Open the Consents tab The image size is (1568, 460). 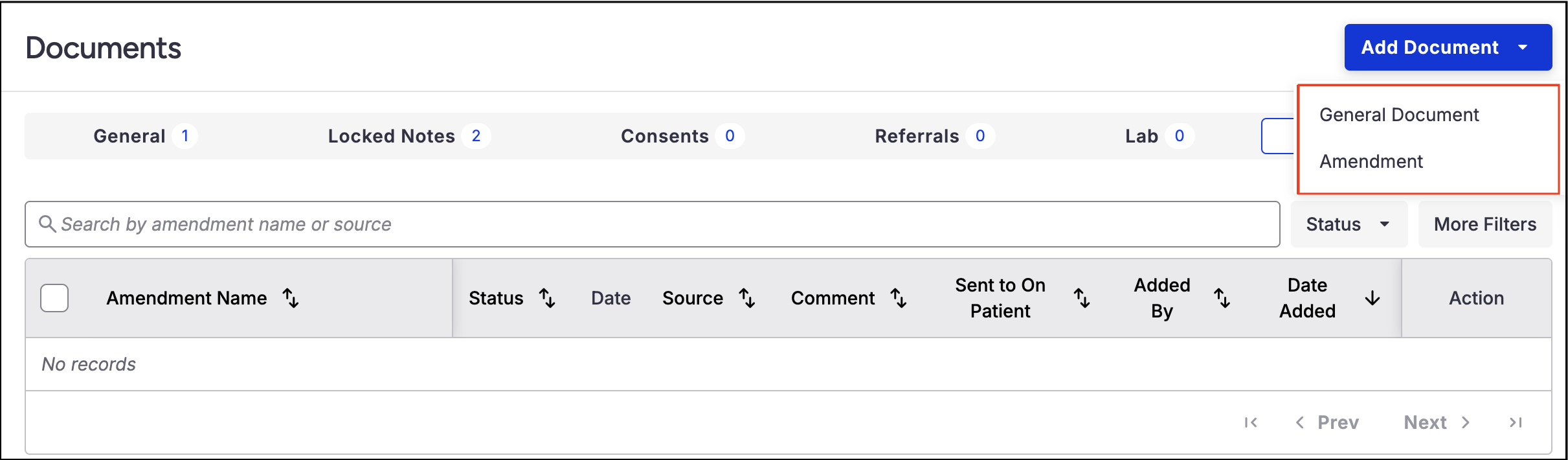point(682,136)
